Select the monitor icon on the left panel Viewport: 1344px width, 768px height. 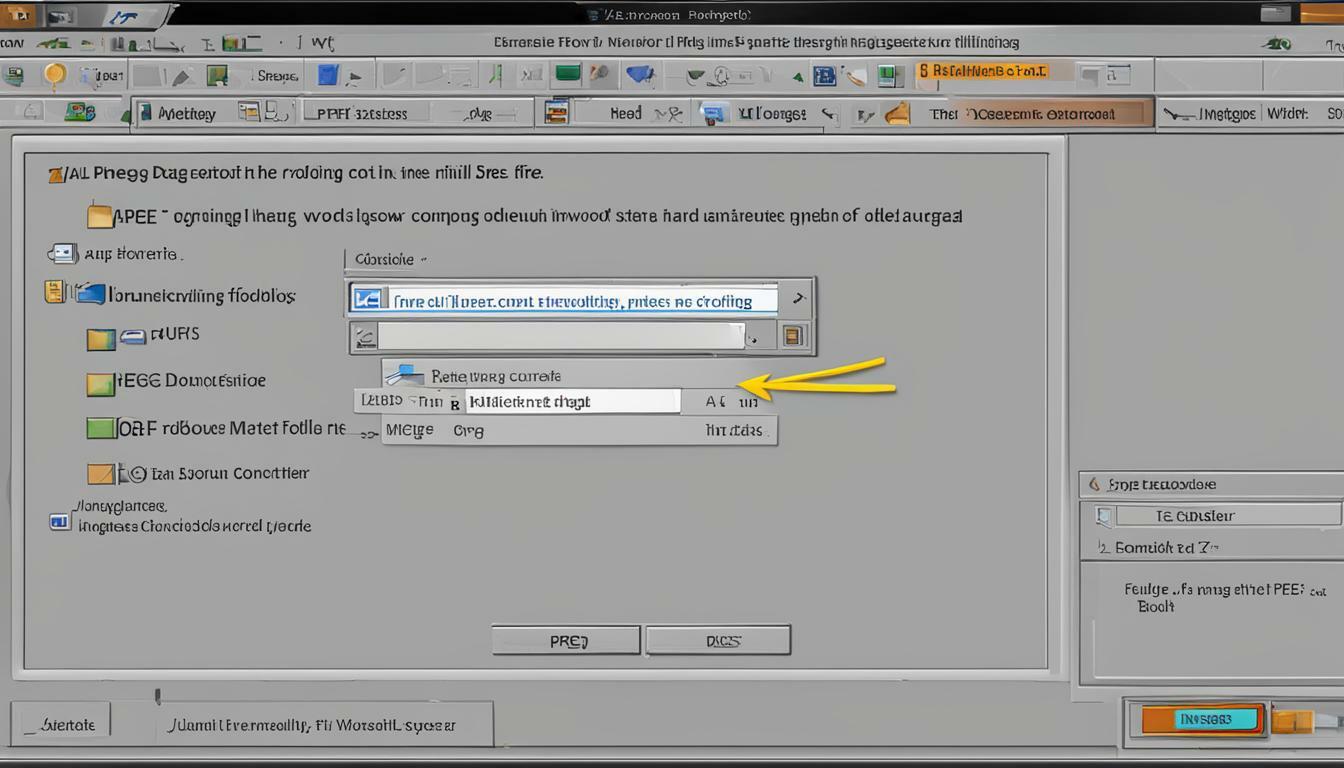[x=60, y=253]
